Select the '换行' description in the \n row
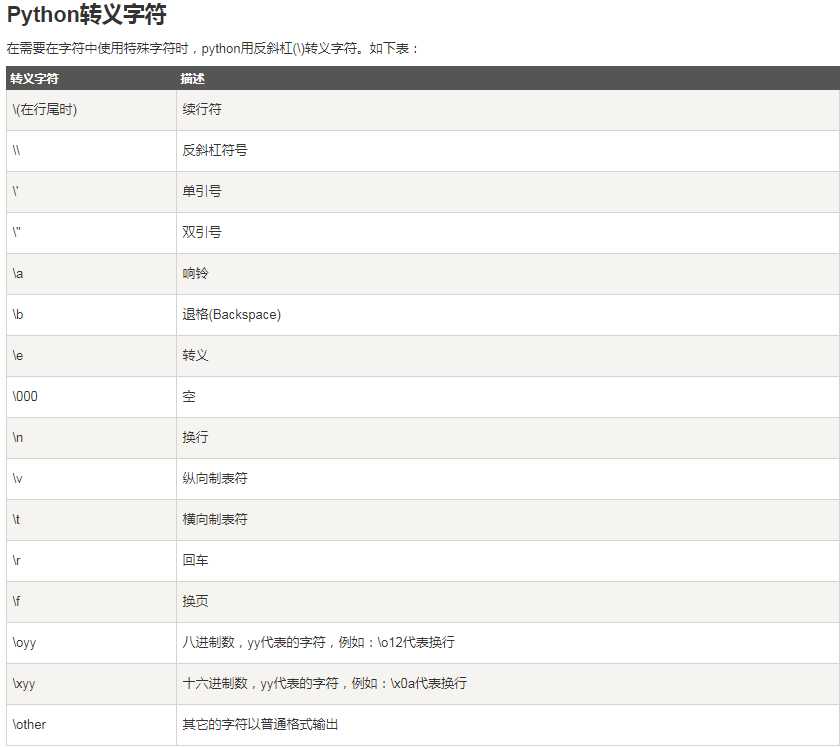The image size is (840, 747). tap(196, 437)
